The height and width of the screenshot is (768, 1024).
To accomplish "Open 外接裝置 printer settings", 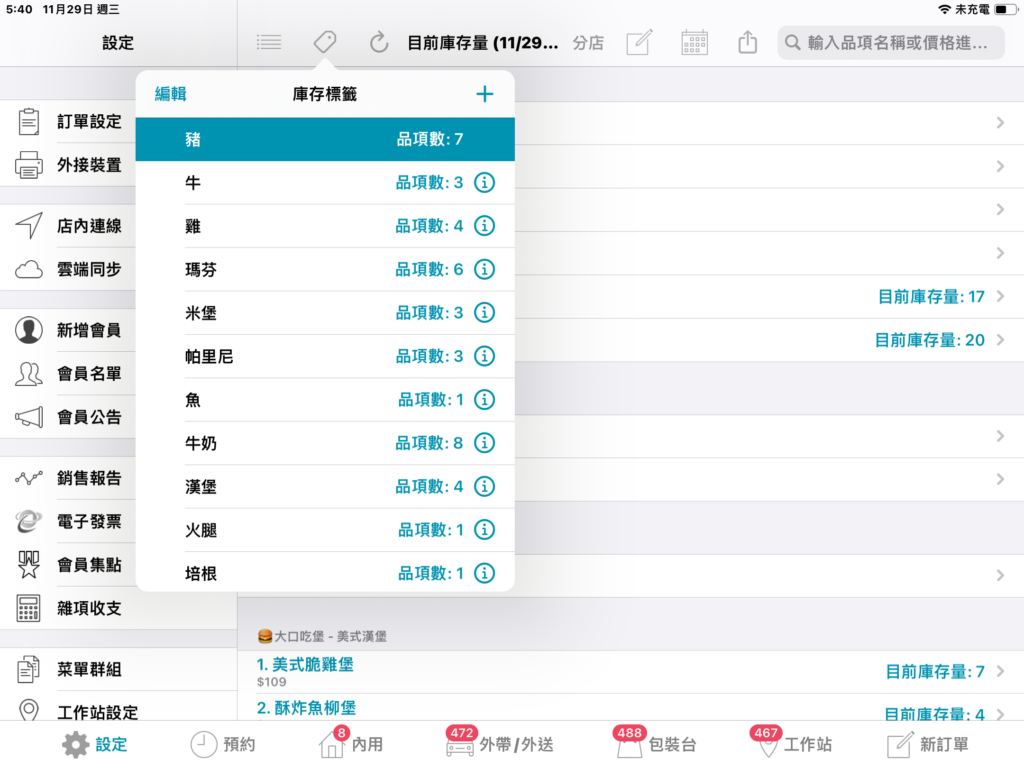I will pos(68,165).
